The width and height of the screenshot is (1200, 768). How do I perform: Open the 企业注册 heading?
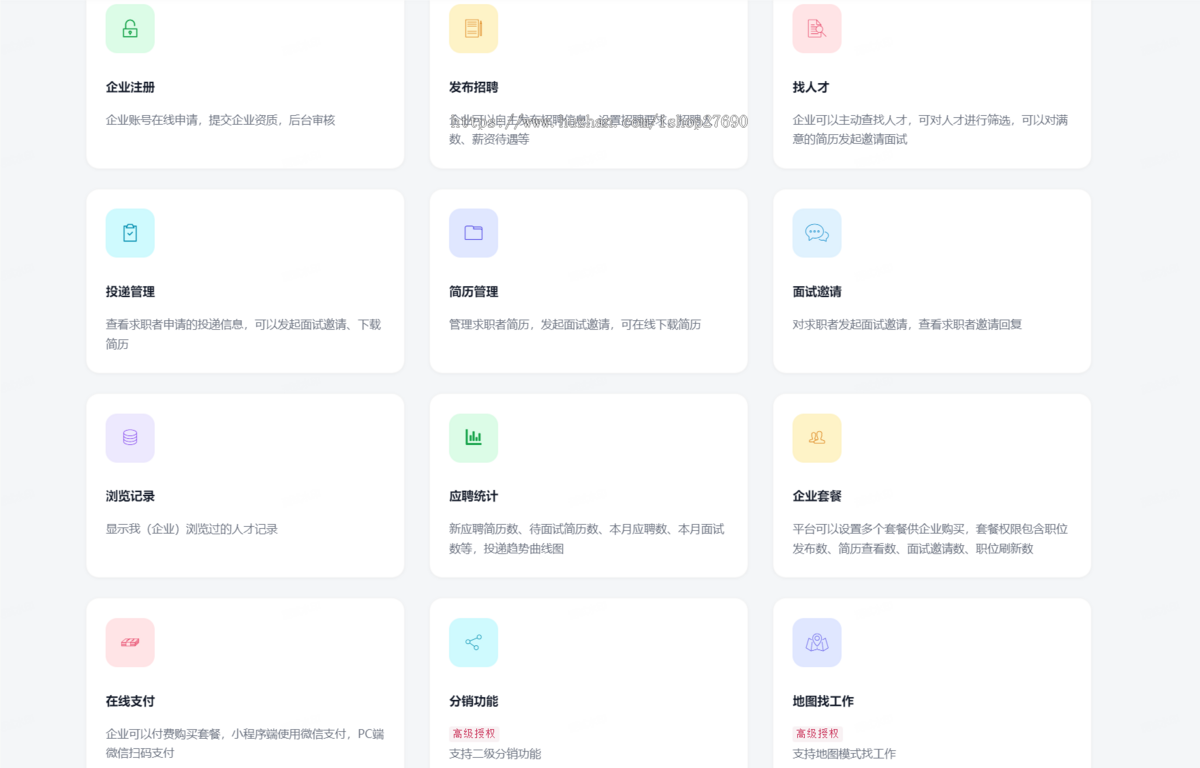(130, 87)
